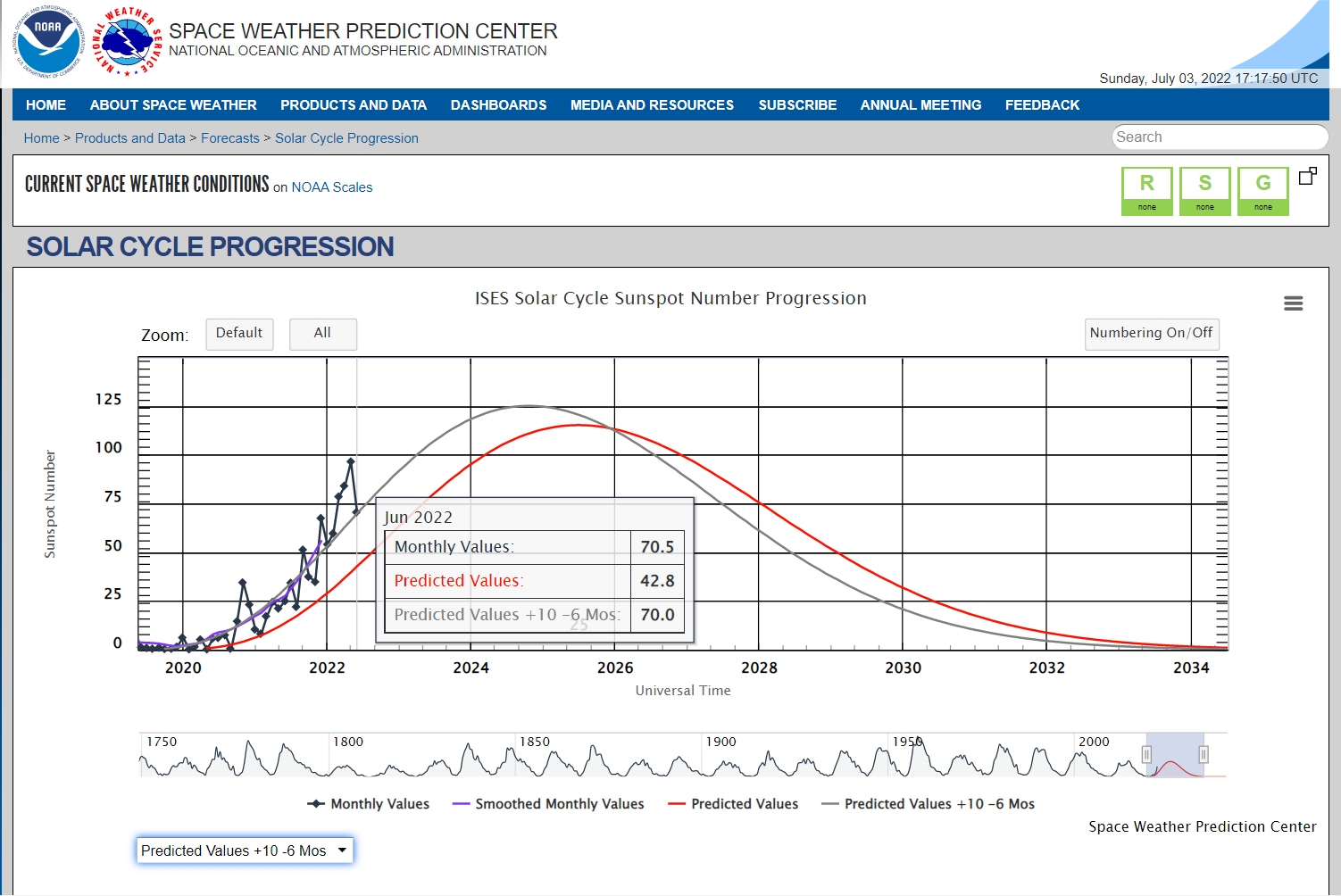Toggle the Monthly Values legend series
The height and width of the screenshot is (896, 1341).
click(x=368, y=804)
